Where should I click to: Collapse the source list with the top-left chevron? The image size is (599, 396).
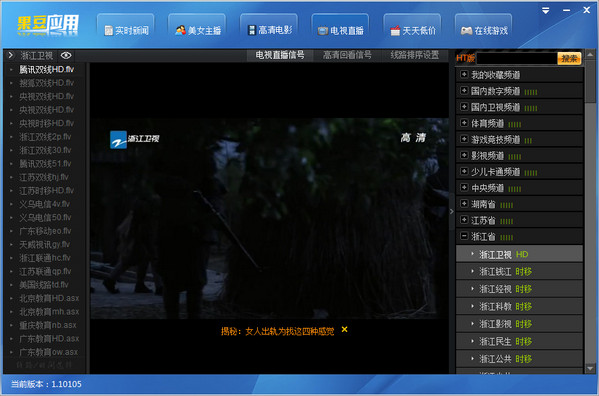[x=11, y=55]
